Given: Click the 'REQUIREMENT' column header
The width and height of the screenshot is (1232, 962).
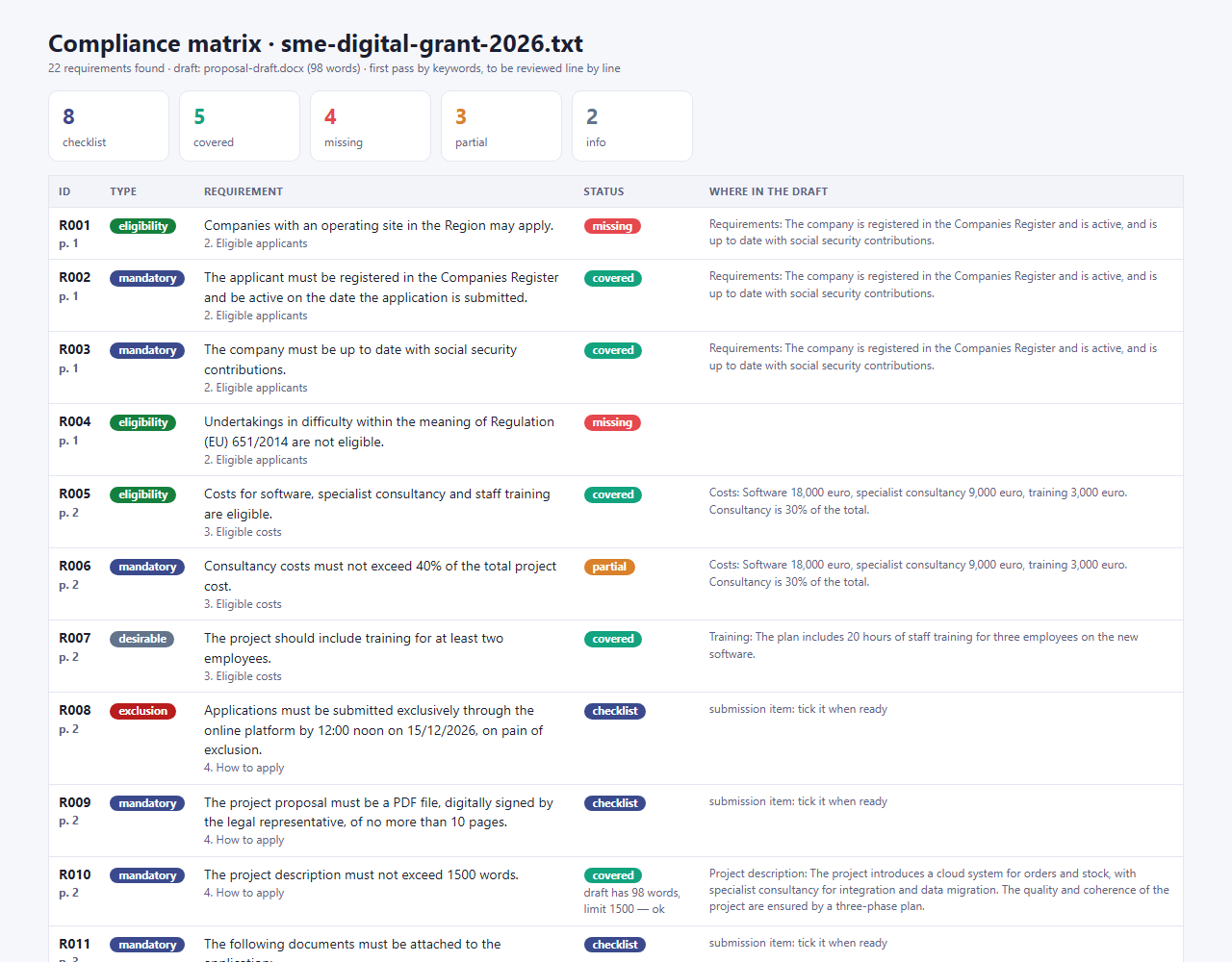Looking at the screenshot, I should pos(244,191).
